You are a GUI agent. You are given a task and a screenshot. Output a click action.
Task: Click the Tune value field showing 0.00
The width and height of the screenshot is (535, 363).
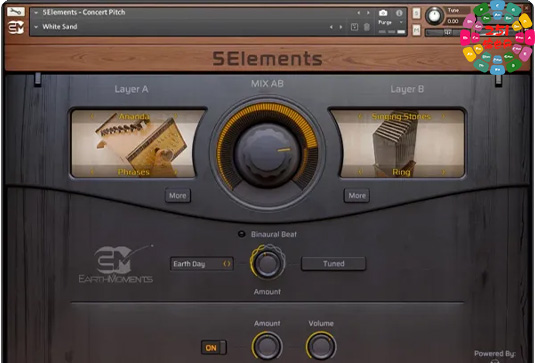(454, 21)
